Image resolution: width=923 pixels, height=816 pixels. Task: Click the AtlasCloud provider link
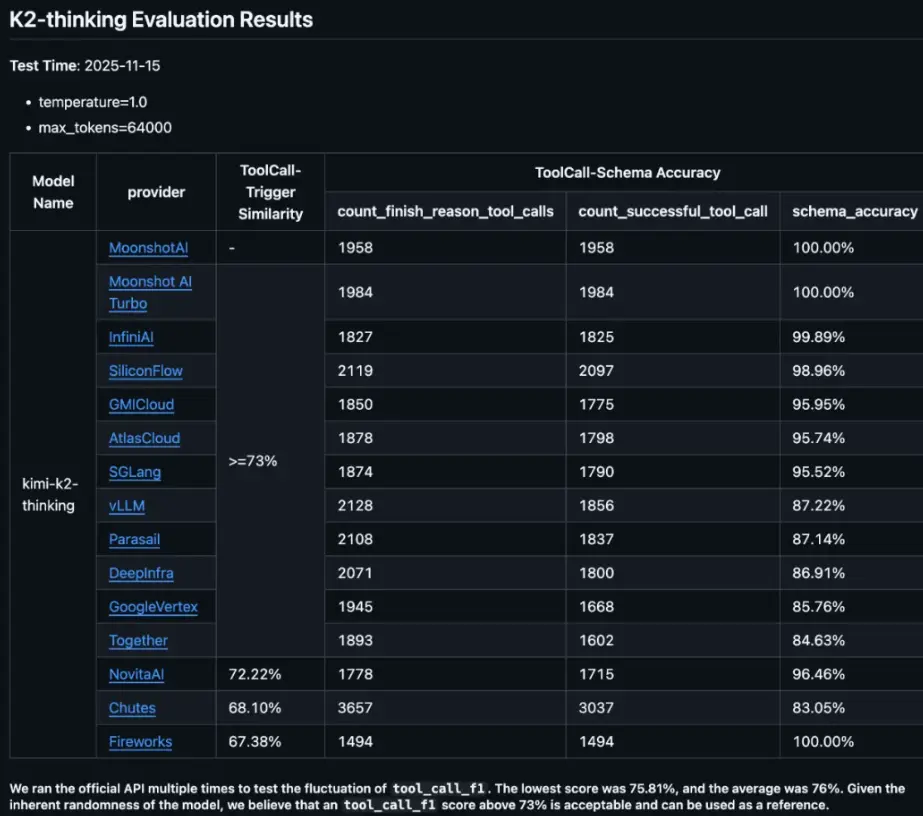tap(144, 438)
